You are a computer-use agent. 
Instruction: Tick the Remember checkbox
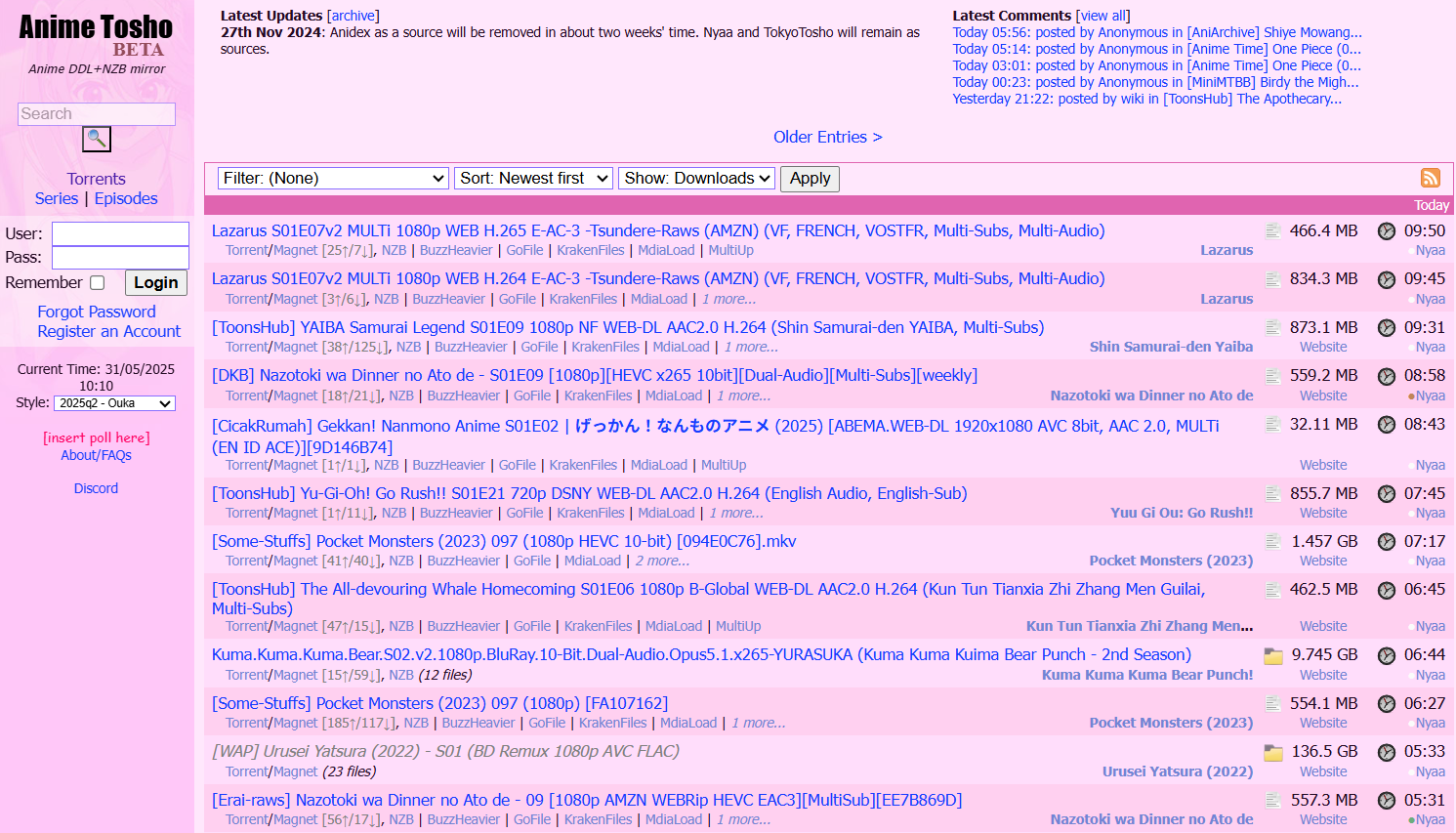pyautogui.click(x=98, y=282)
